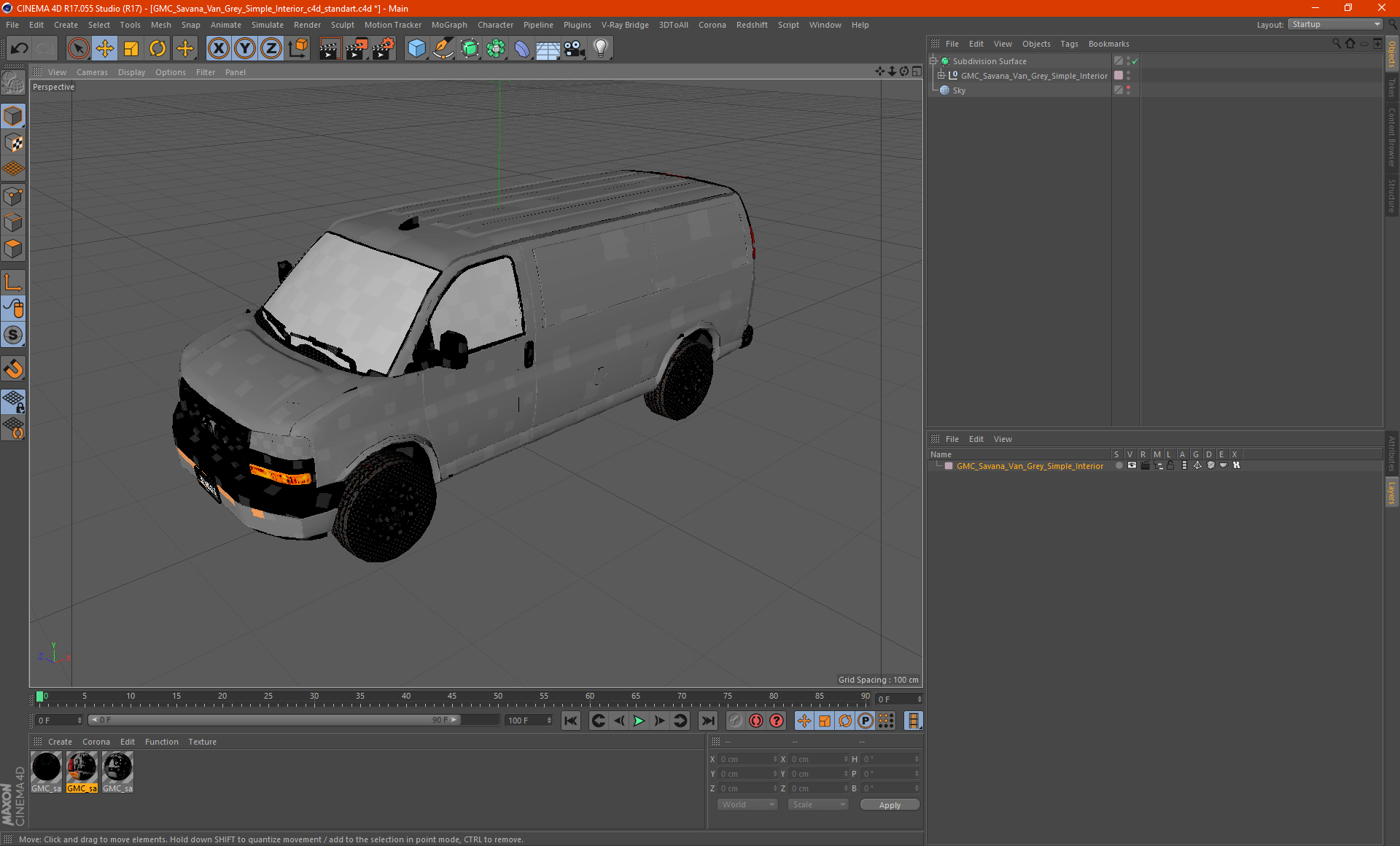Screen dimensions: 1400x846
Task: Toggle the Z axis lock
Action: pos(271,48)
